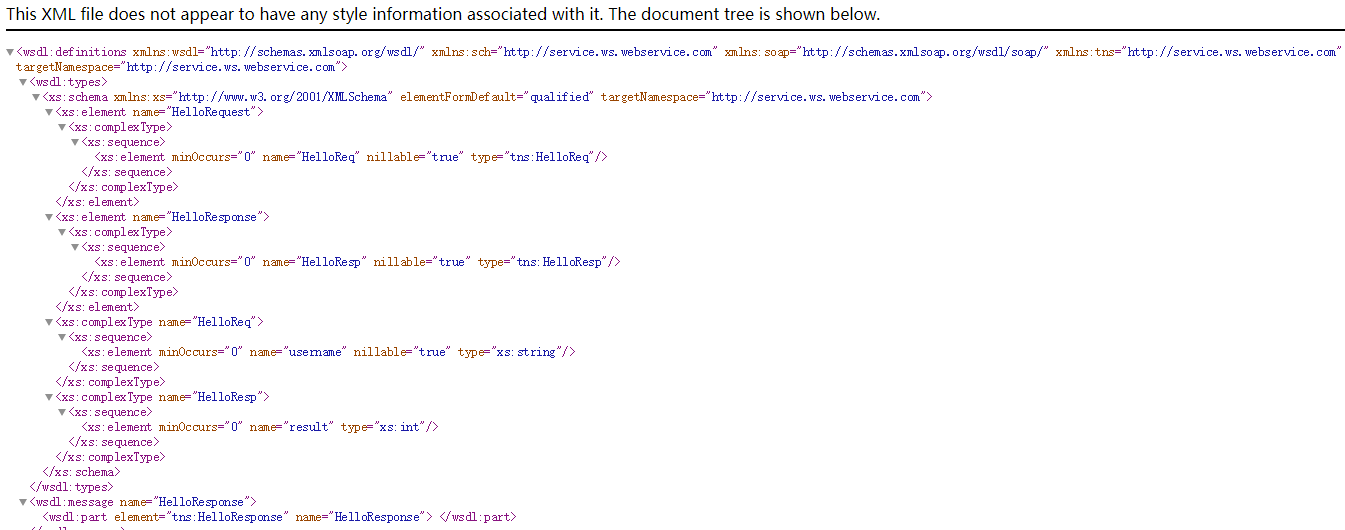
Task: Click the xmlns:tns namespace value
Action: [1232, 52]
